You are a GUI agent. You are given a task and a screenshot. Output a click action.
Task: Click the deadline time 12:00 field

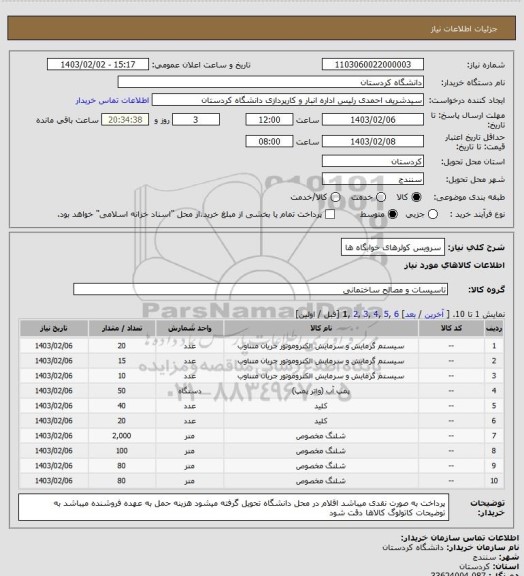pyautogui.click(x=269, y=120)
